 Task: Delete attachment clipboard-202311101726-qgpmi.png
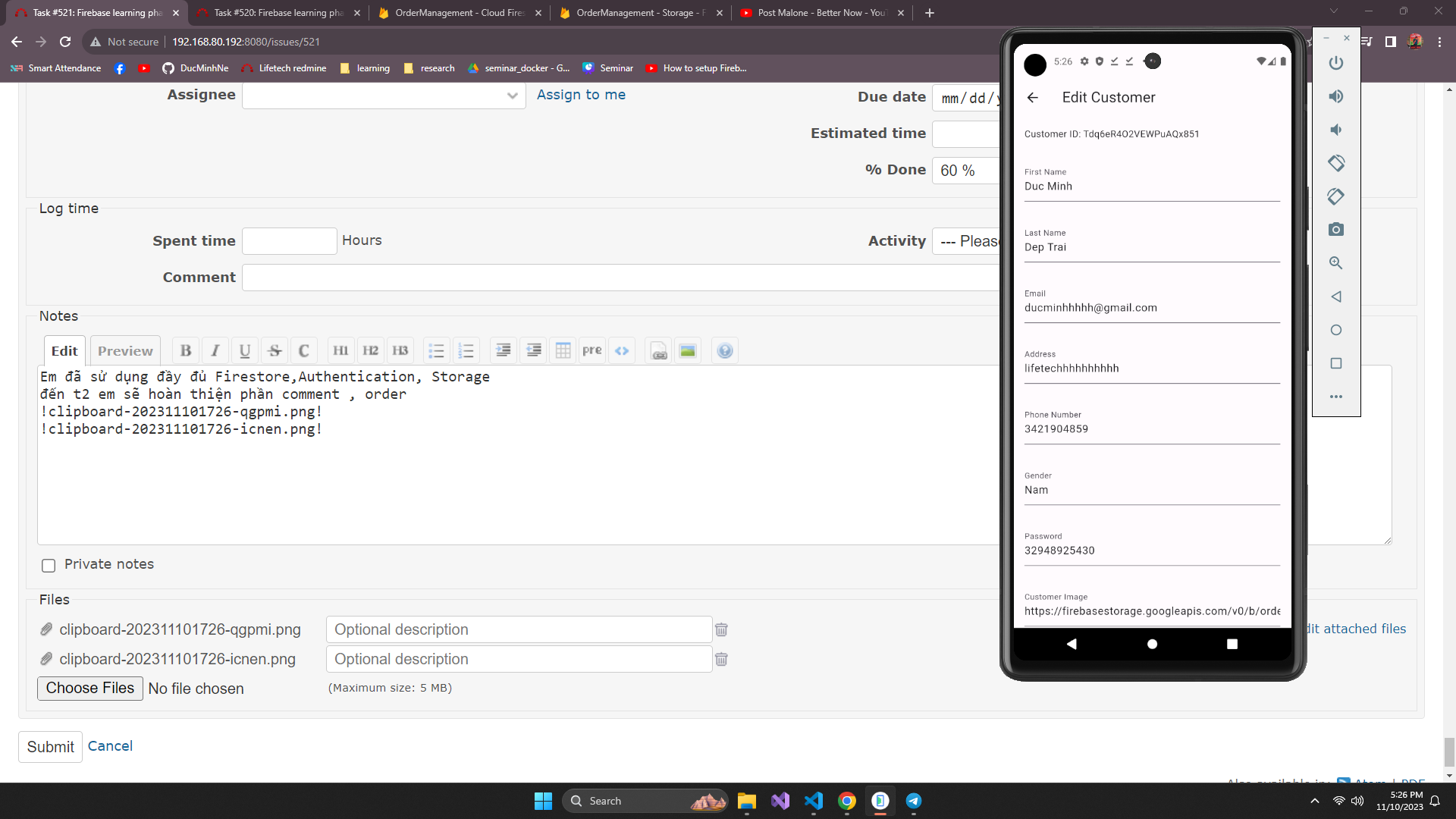point(721,629)
